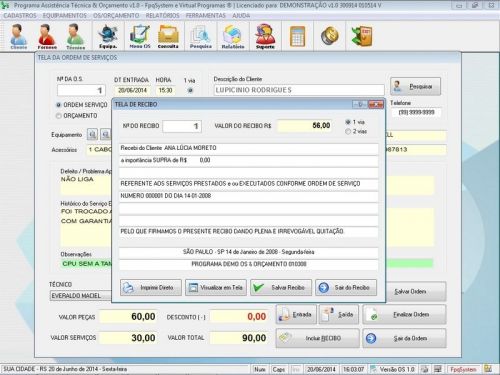
Task: Open the RELATÓRIOS menu
Action: (x=162, y=16)
